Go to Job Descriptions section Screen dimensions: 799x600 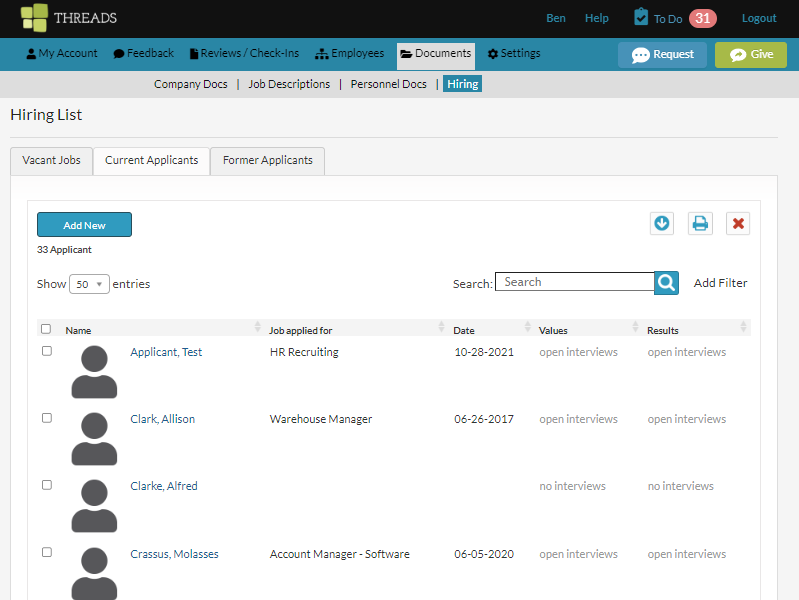289,84
